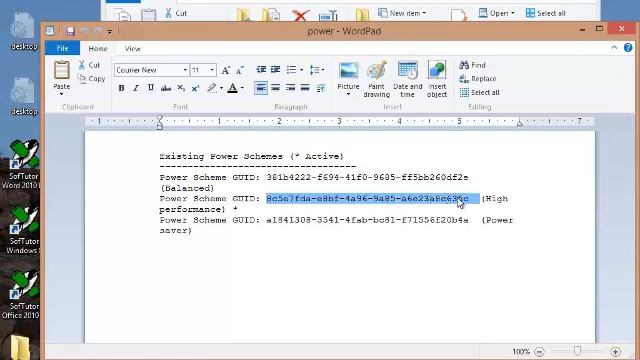The width and height of the screenshot is (640, 360).
Task: Click the red Delete X in Explorer
Action: [x=300, y=16]
